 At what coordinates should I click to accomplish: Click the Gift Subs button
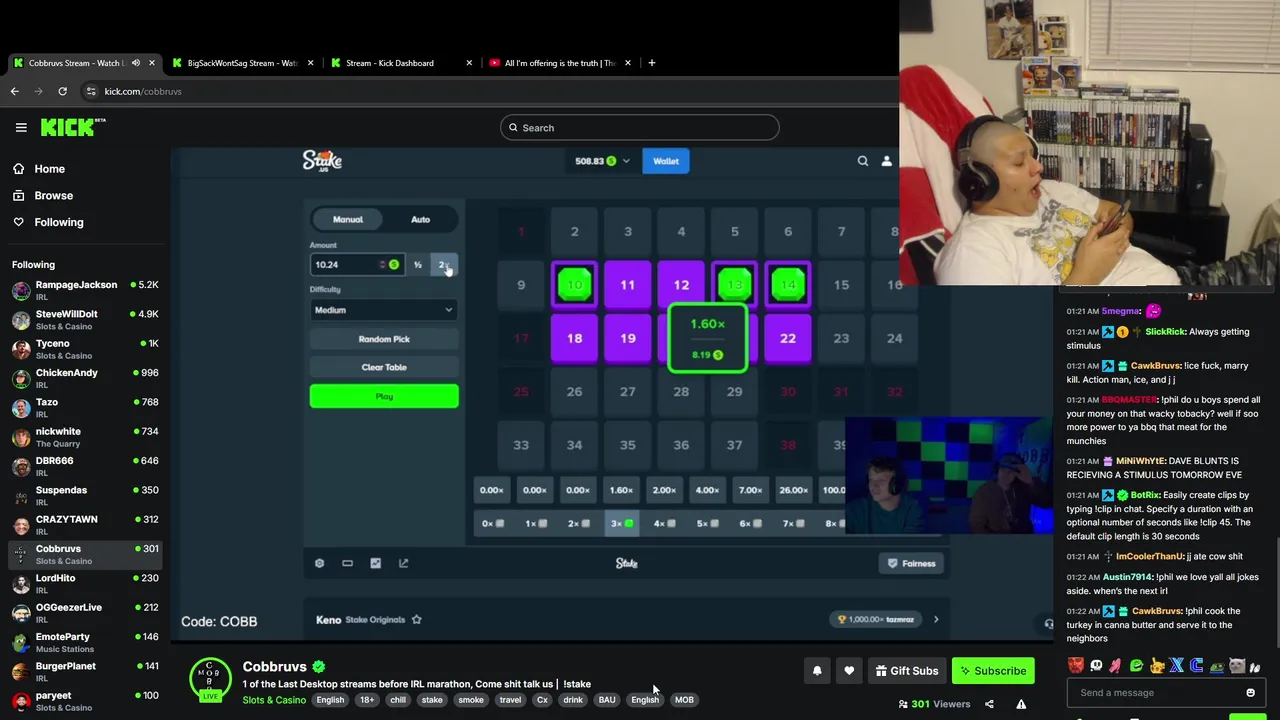[x=907, y=671]
